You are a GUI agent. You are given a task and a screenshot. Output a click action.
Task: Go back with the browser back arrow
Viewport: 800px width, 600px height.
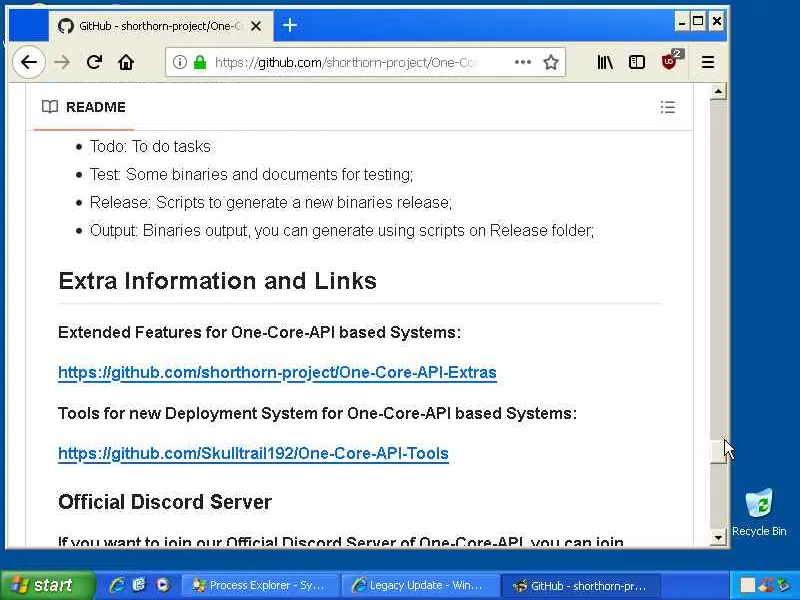click(29, 62)
